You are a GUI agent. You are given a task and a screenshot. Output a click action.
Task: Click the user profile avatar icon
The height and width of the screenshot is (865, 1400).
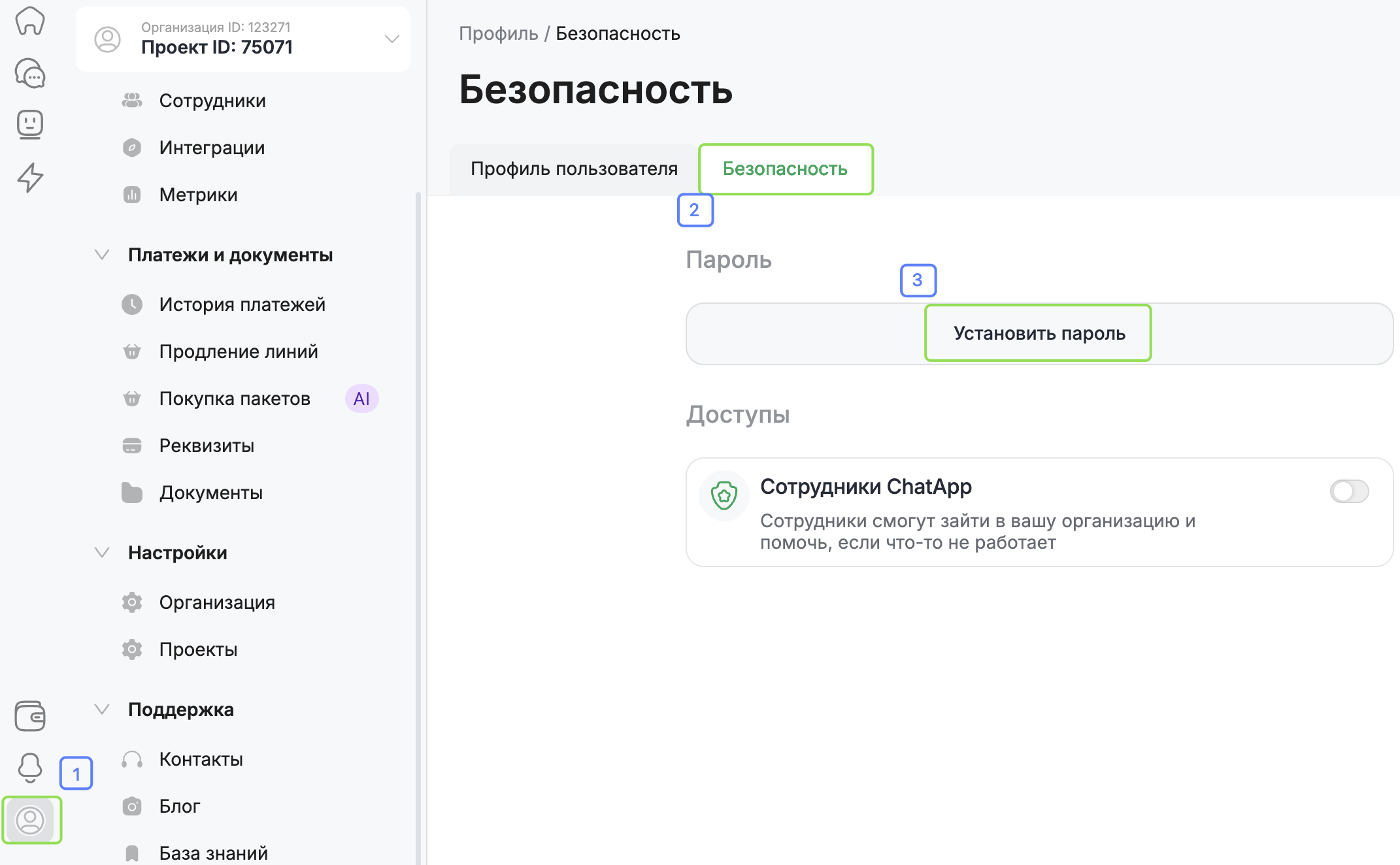(30, 821)
